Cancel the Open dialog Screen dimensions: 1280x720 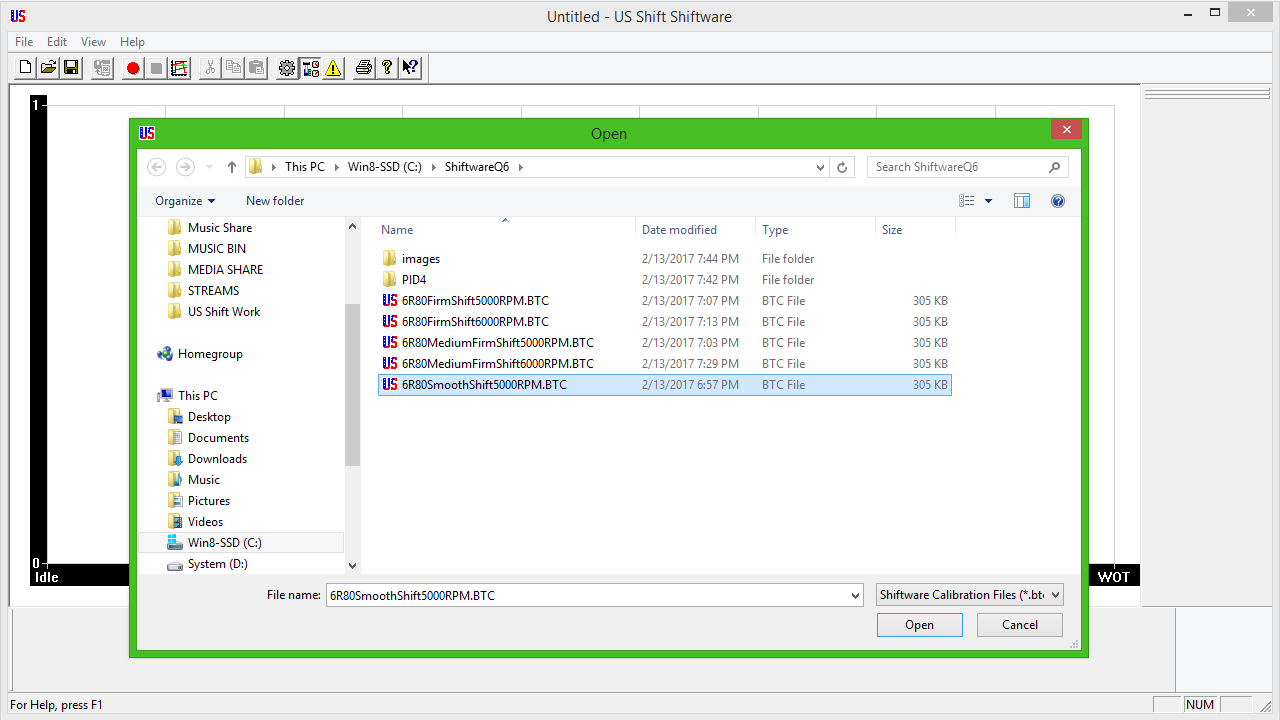(1019, 625)
